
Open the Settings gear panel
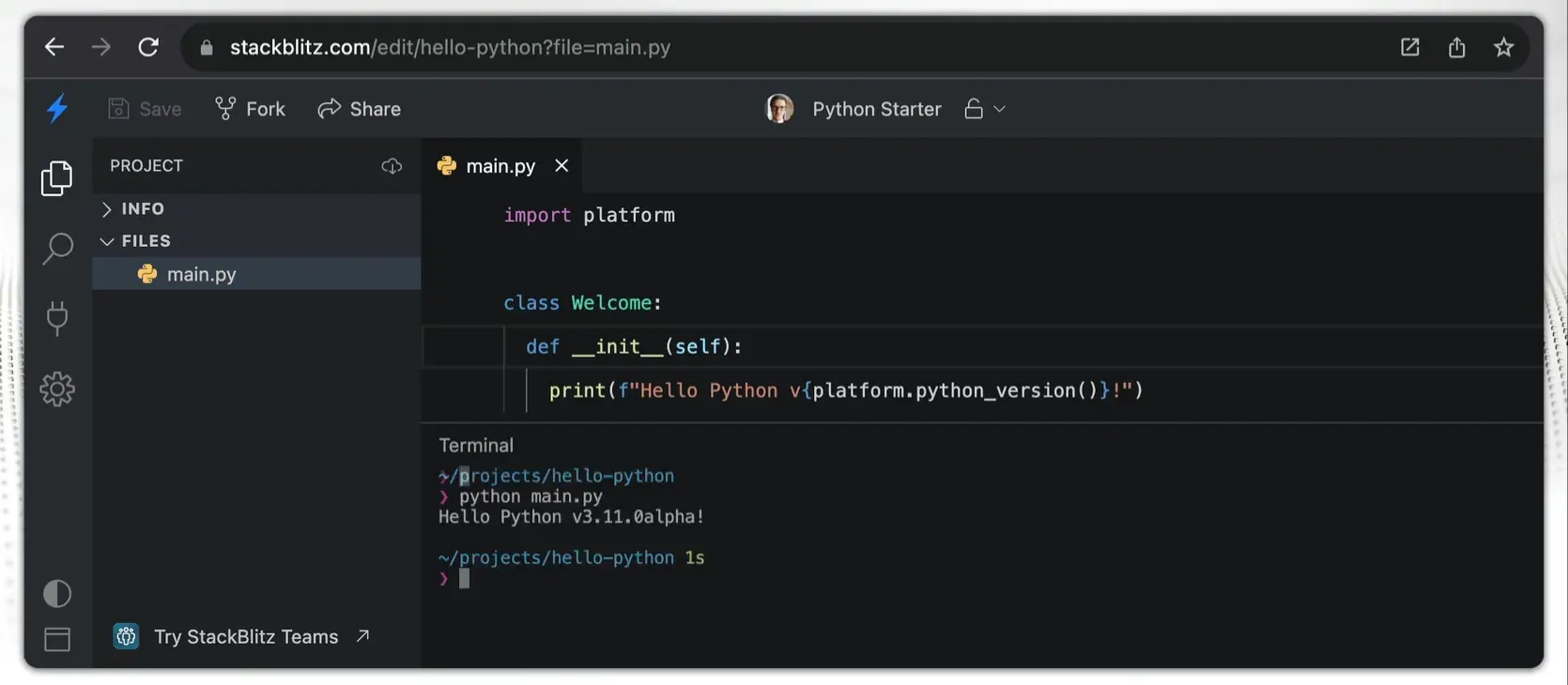[x=57, y=388]
